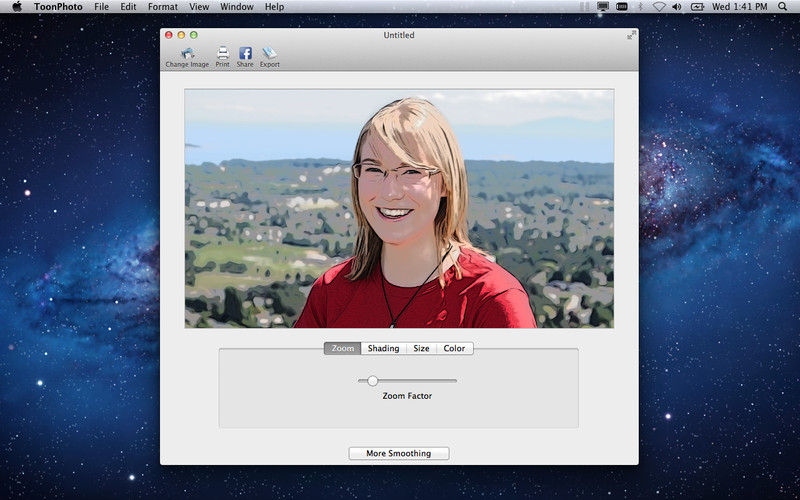Click the volume icon in the menu bar
This screenshot has height=500, width=800.
pyautogui.click(x=677, y=7)
